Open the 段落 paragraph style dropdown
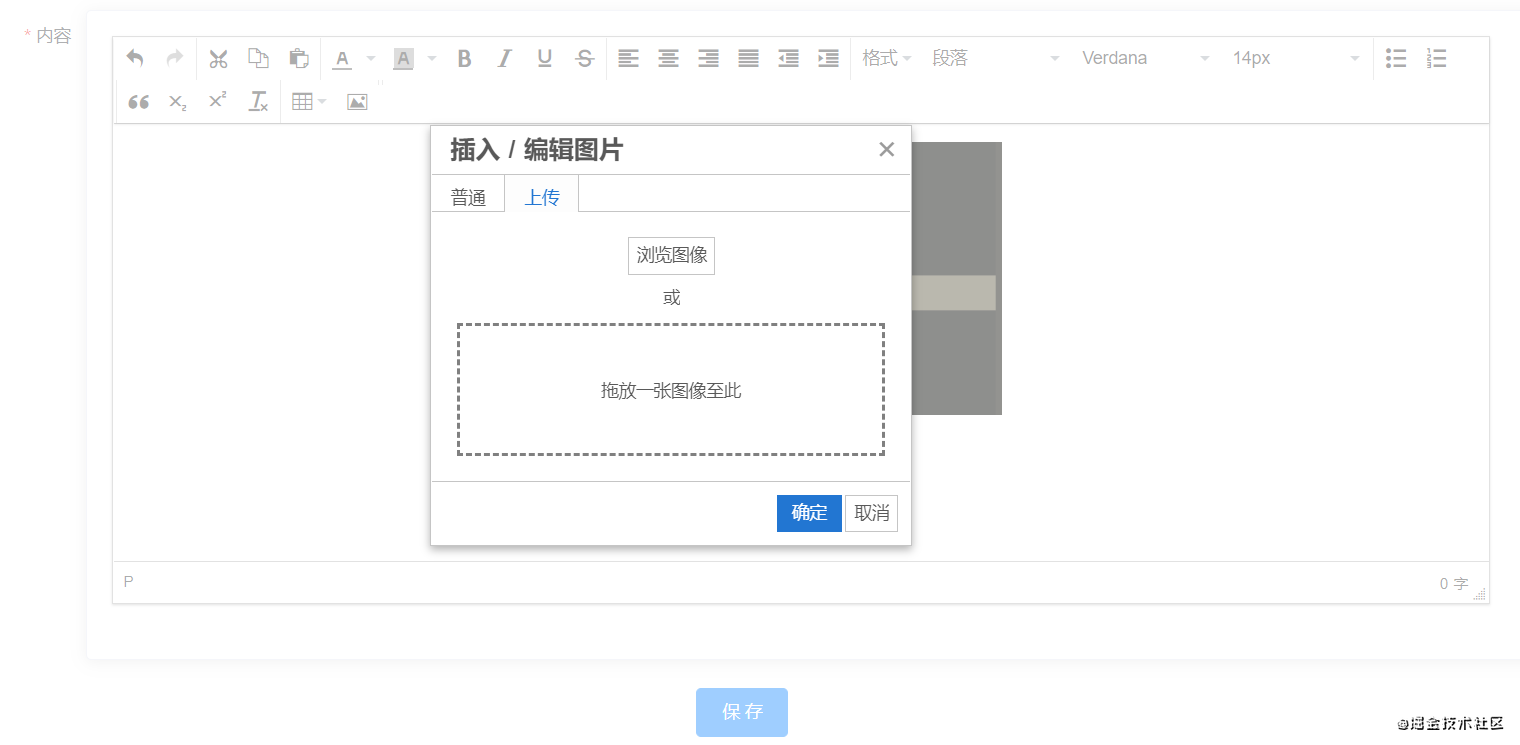The width and height of the screenshot is (1520, 745). 994,58
